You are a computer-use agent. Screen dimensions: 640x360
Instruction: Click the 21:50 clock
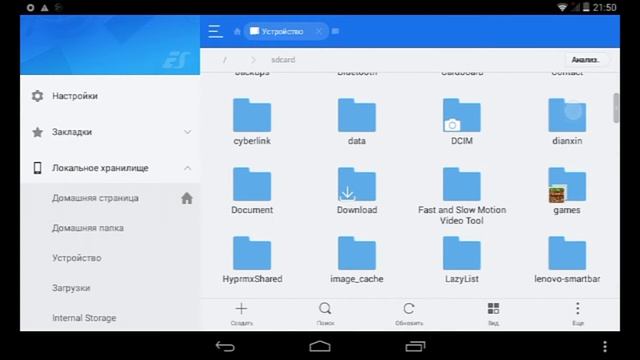[x=604, y=7]
